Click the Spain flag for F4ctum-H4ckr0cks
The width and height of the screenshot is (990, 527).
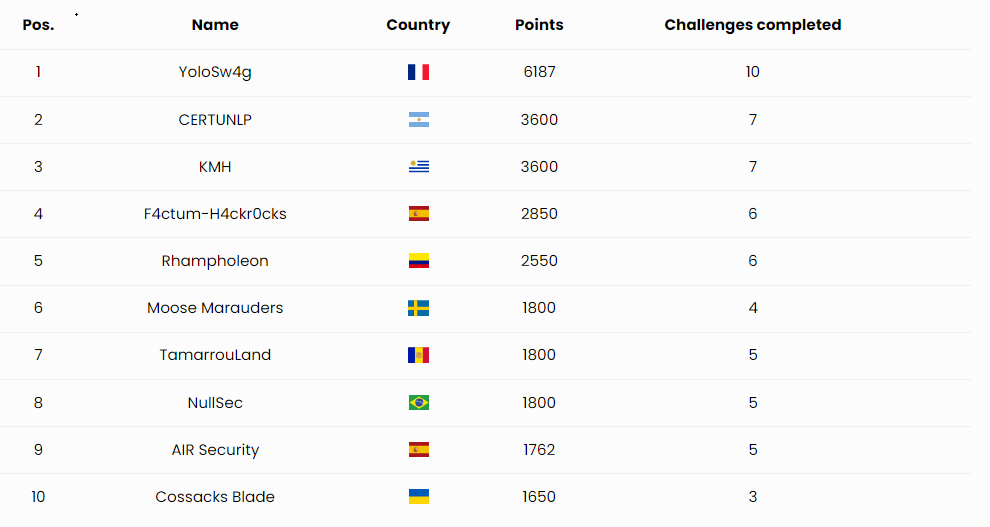[418, 214]
